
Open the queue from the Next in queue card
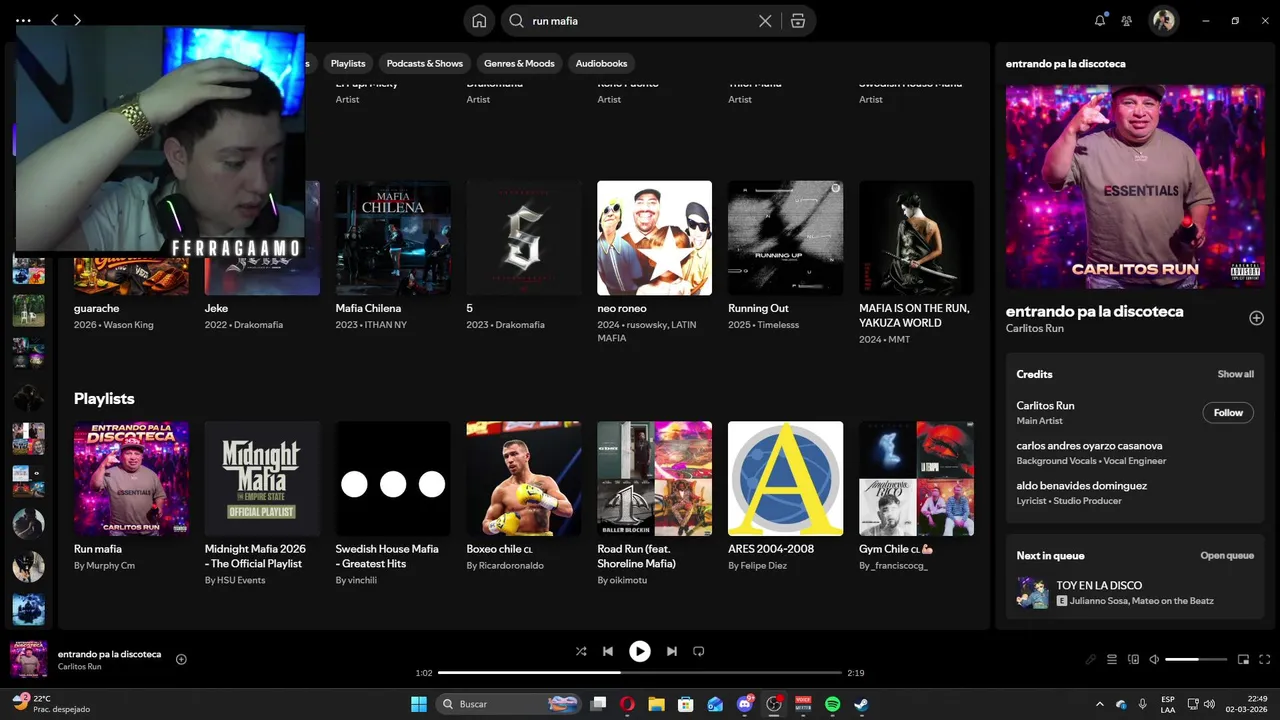tap(1227, 556)
